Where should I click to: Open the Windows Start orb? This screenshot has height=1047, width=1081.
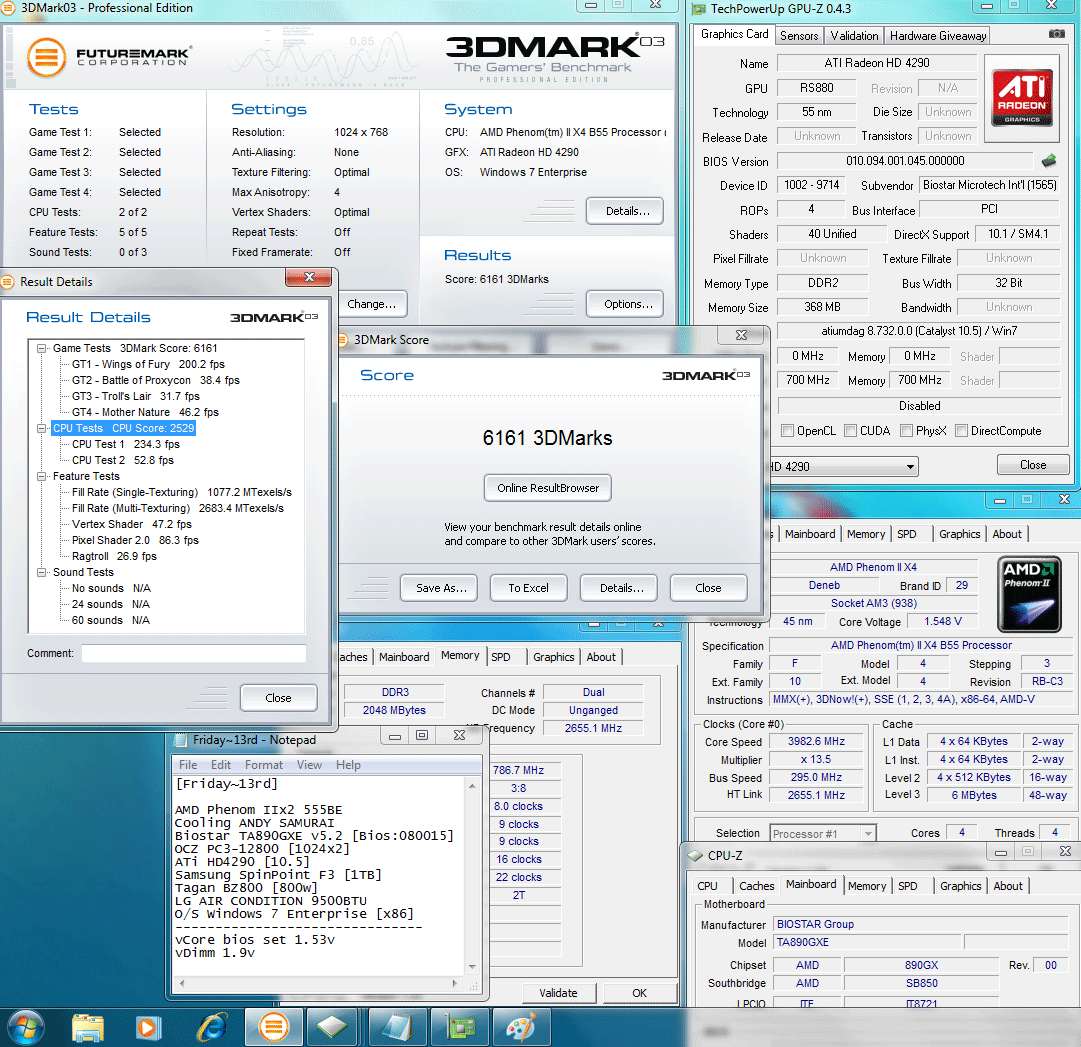pyautogui.click(x=26, y=1028)
